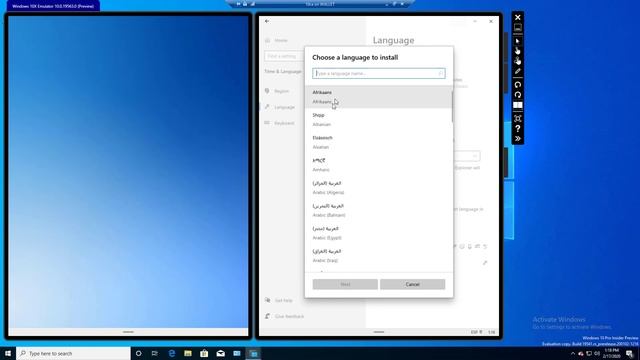The width and height of the screenshot is (640, 360).
Task: Click back arrow in Settings window
Action: click(267, 21)
